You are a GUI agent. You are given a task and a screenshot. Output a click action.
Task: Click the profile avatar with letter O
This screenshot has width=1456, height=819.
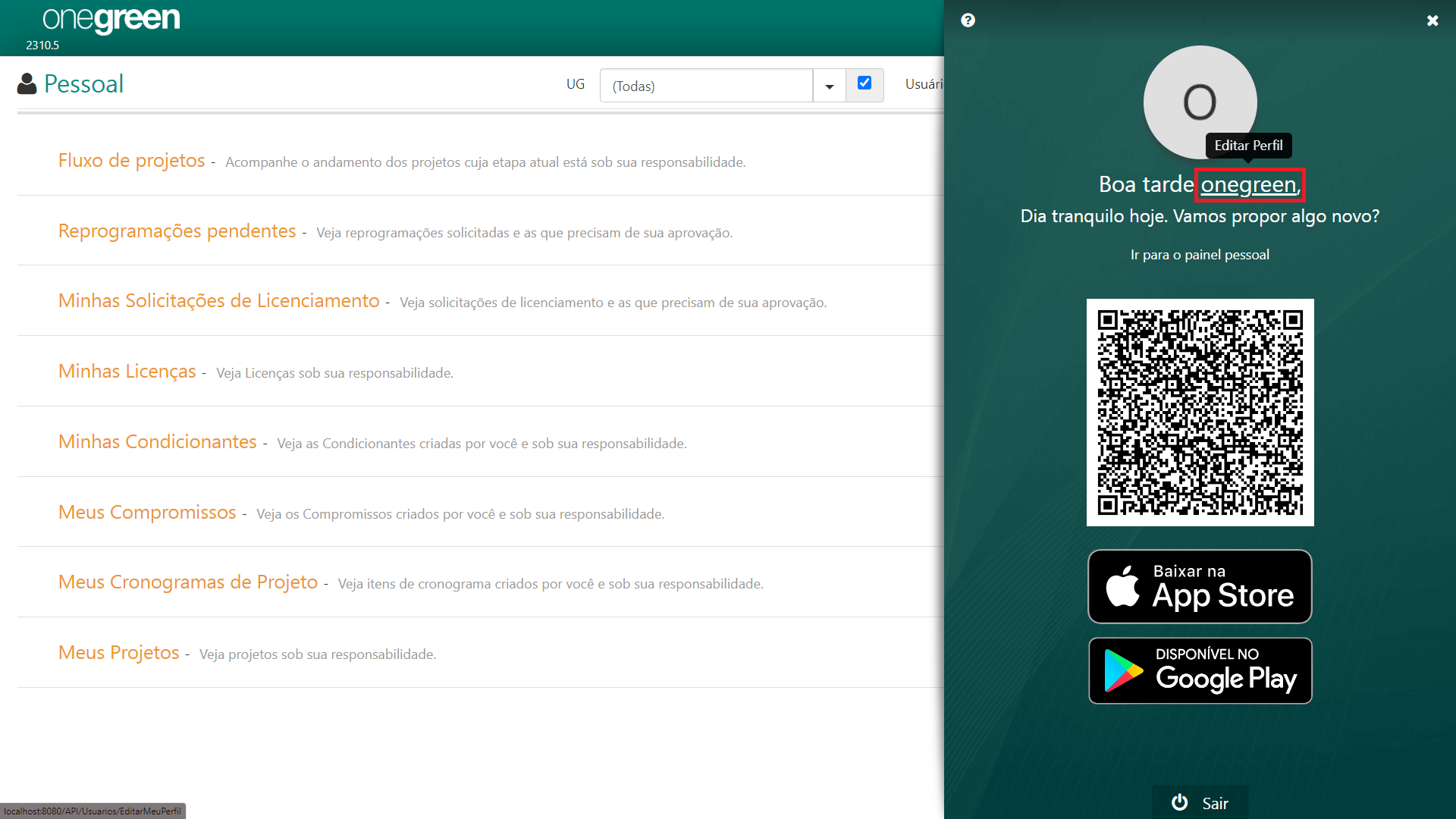pyautogui.click(x=1200, y=102)
